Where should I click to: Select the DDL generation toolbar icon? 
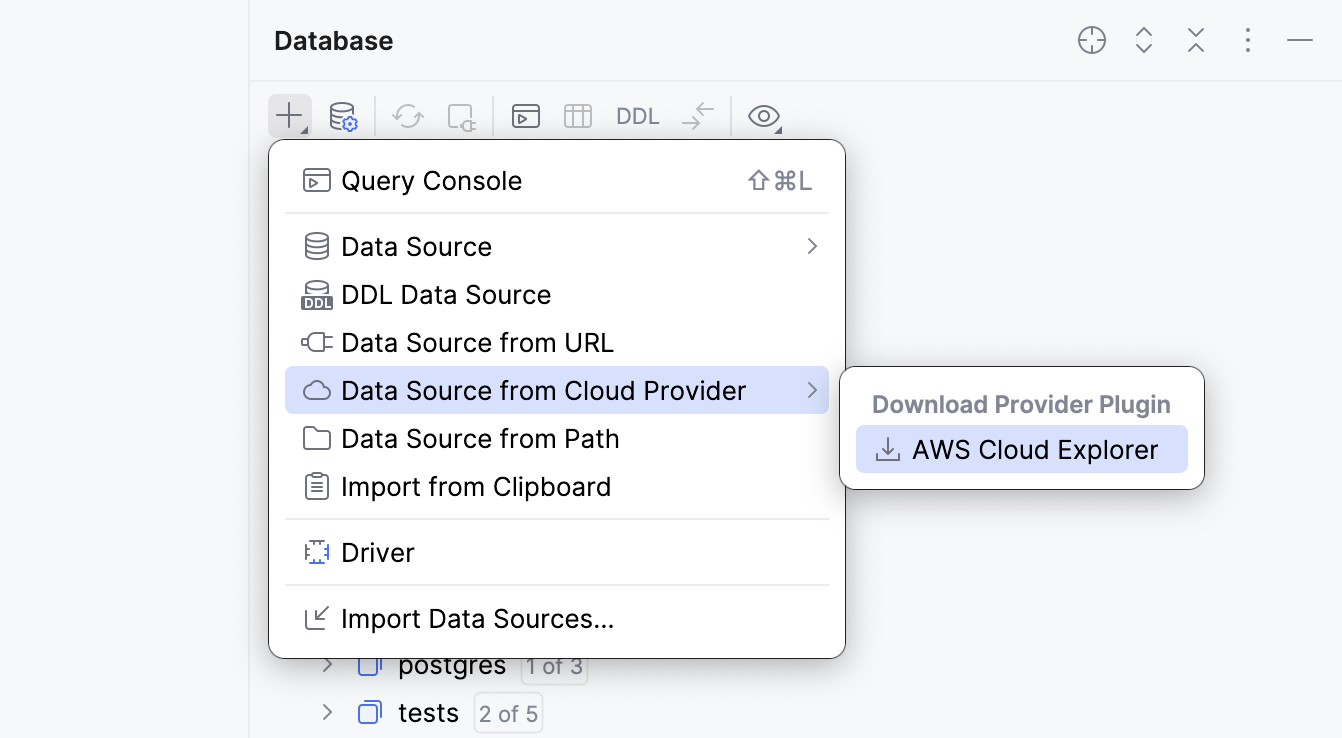(637, 116)
